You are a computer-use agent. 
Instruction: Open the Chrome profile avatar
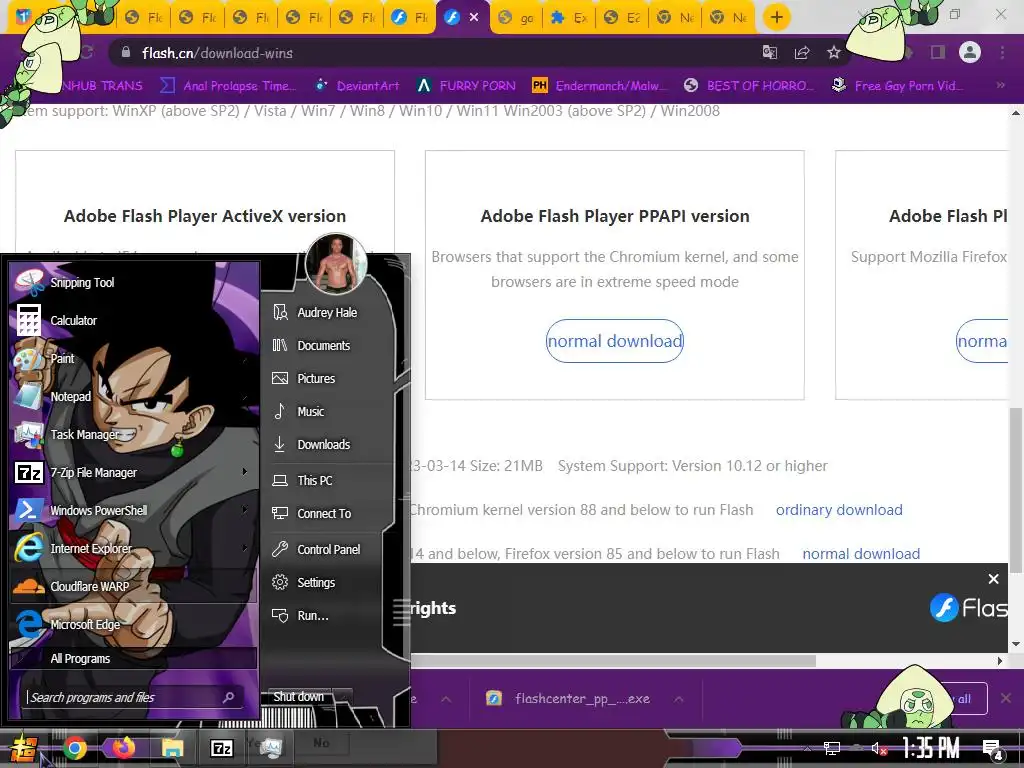[970, 52]
